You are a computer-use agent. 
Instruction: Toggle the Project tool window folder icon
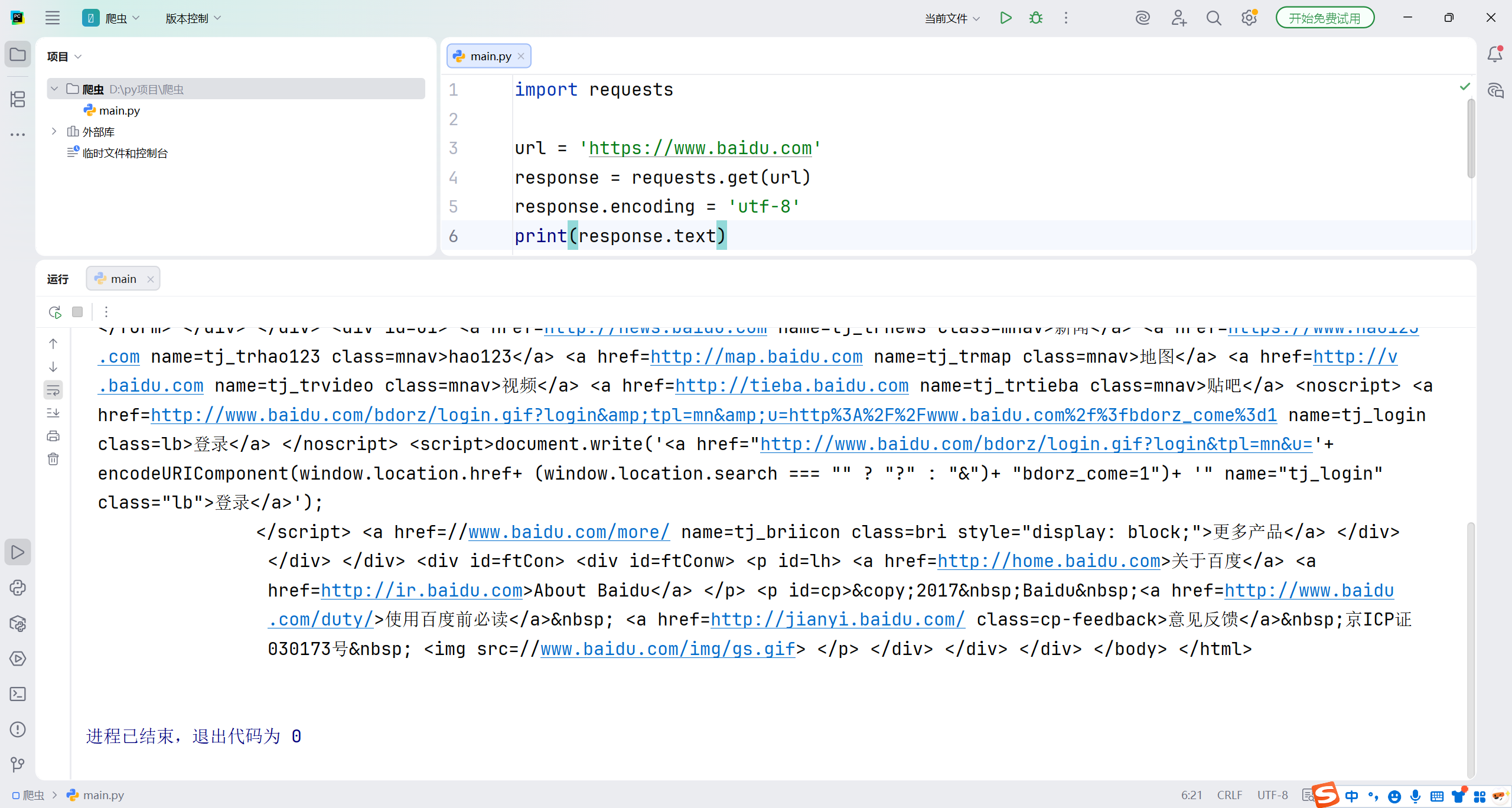(x=18, y=54)
